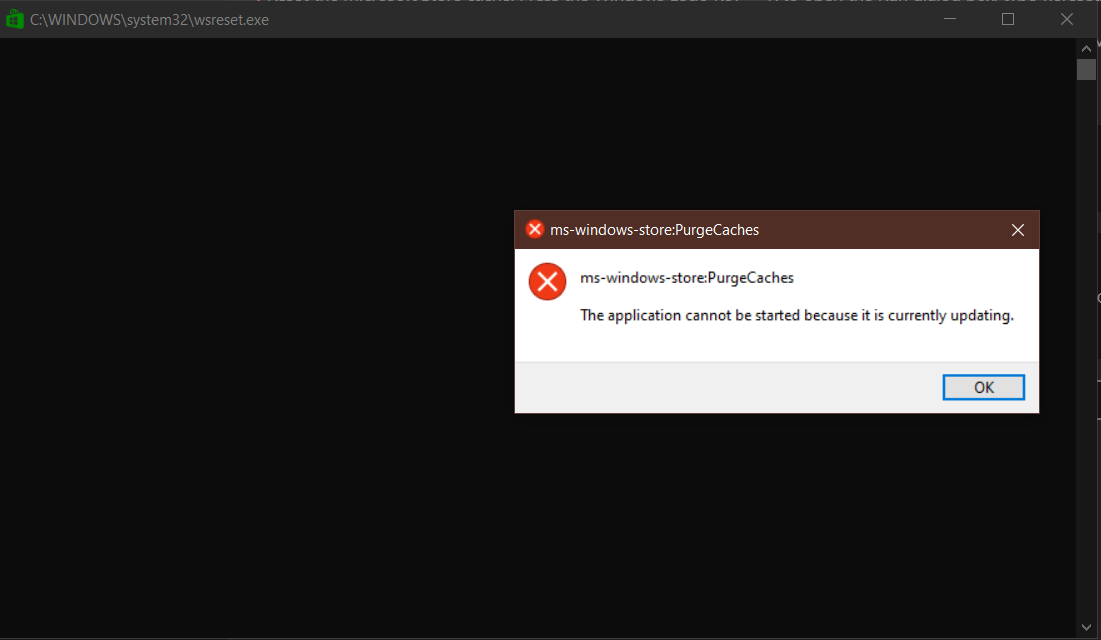Click the scrollbar down arrow at the bottom right
The image size is (1101, 640).
click(1086, 629)
